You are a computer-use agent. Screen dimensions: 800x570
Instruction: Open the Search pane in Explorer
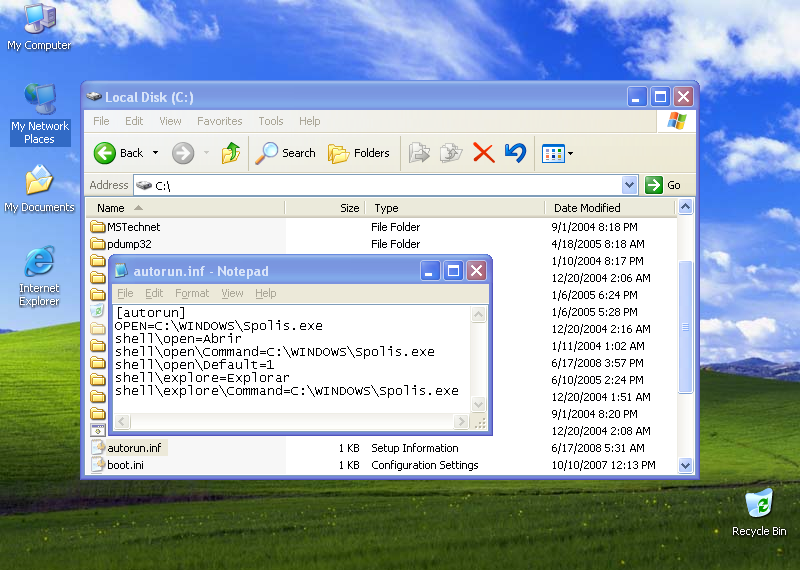pos(285,153)
